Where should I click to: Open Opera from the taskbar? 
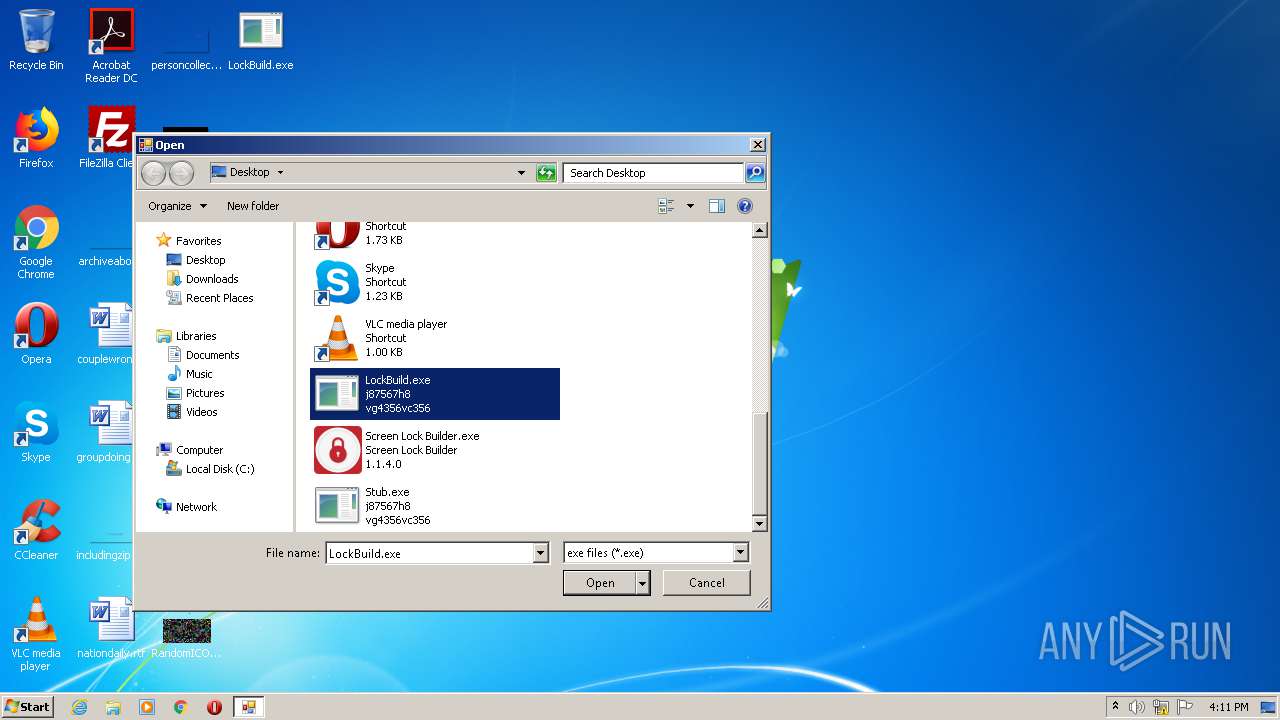click(x=214, y=707)
